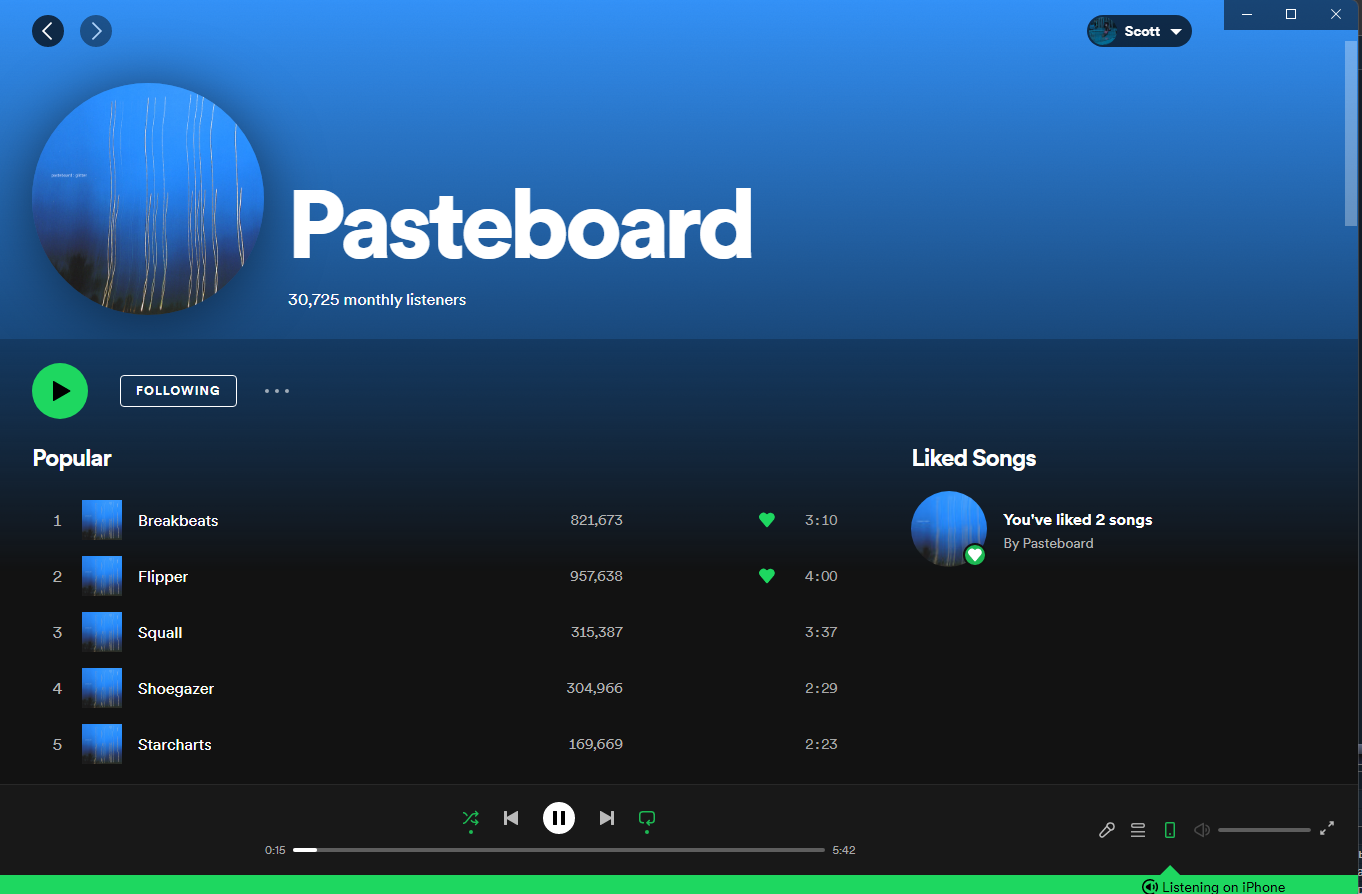Click the Flipper album art thumbnail
Screen dimensions: 1362x894
click(102, 576)
